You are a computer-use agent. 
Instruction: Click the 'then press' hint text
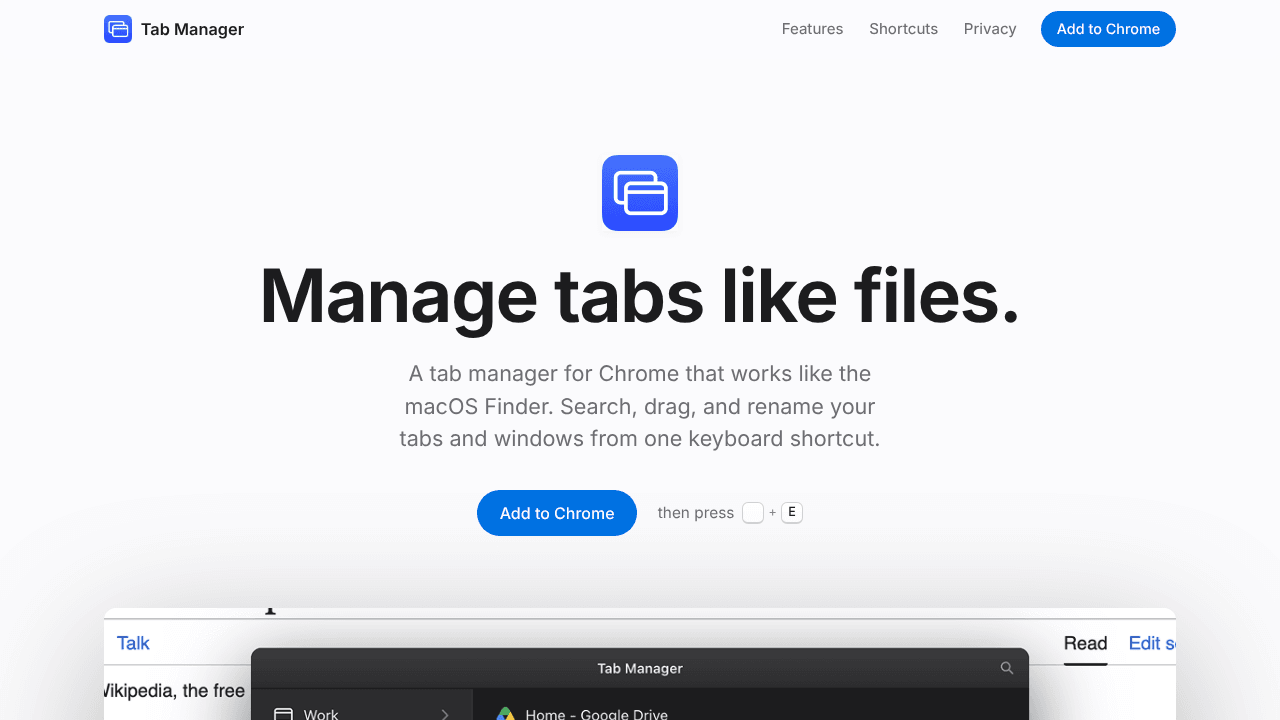coord(696,513)
